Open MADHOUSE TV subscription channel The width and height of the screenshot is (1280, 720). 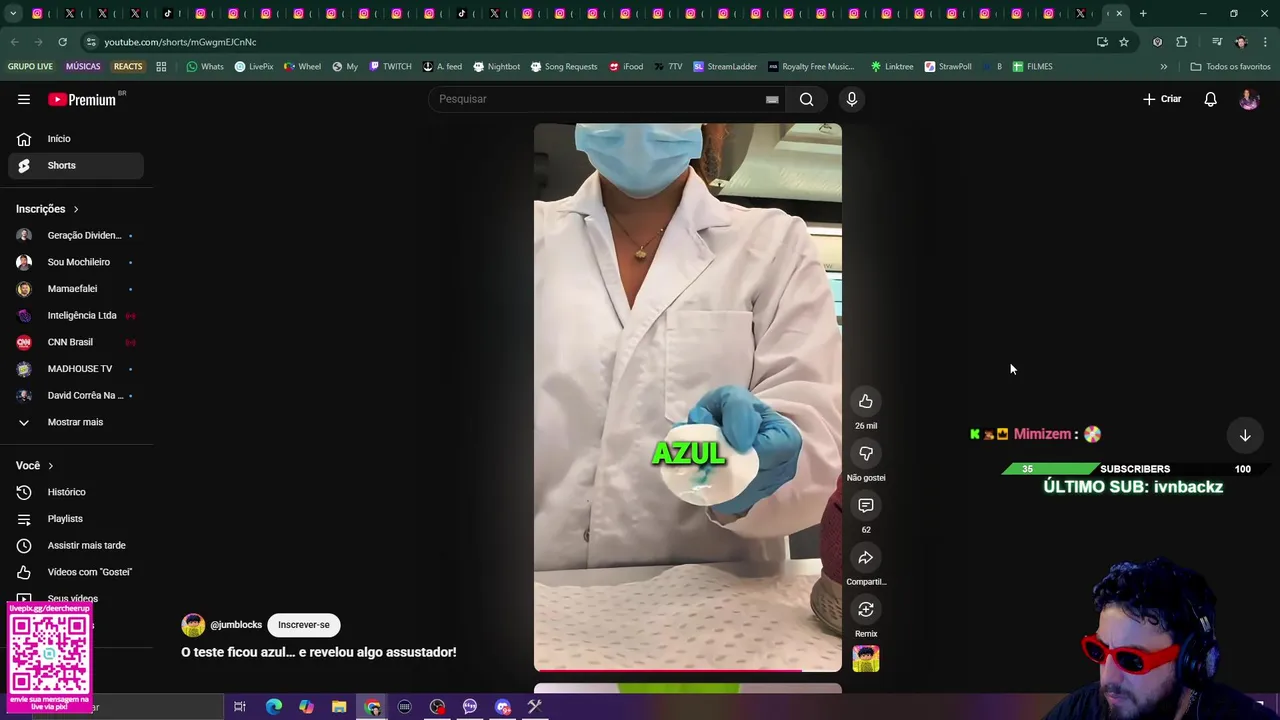click(76, 369)
